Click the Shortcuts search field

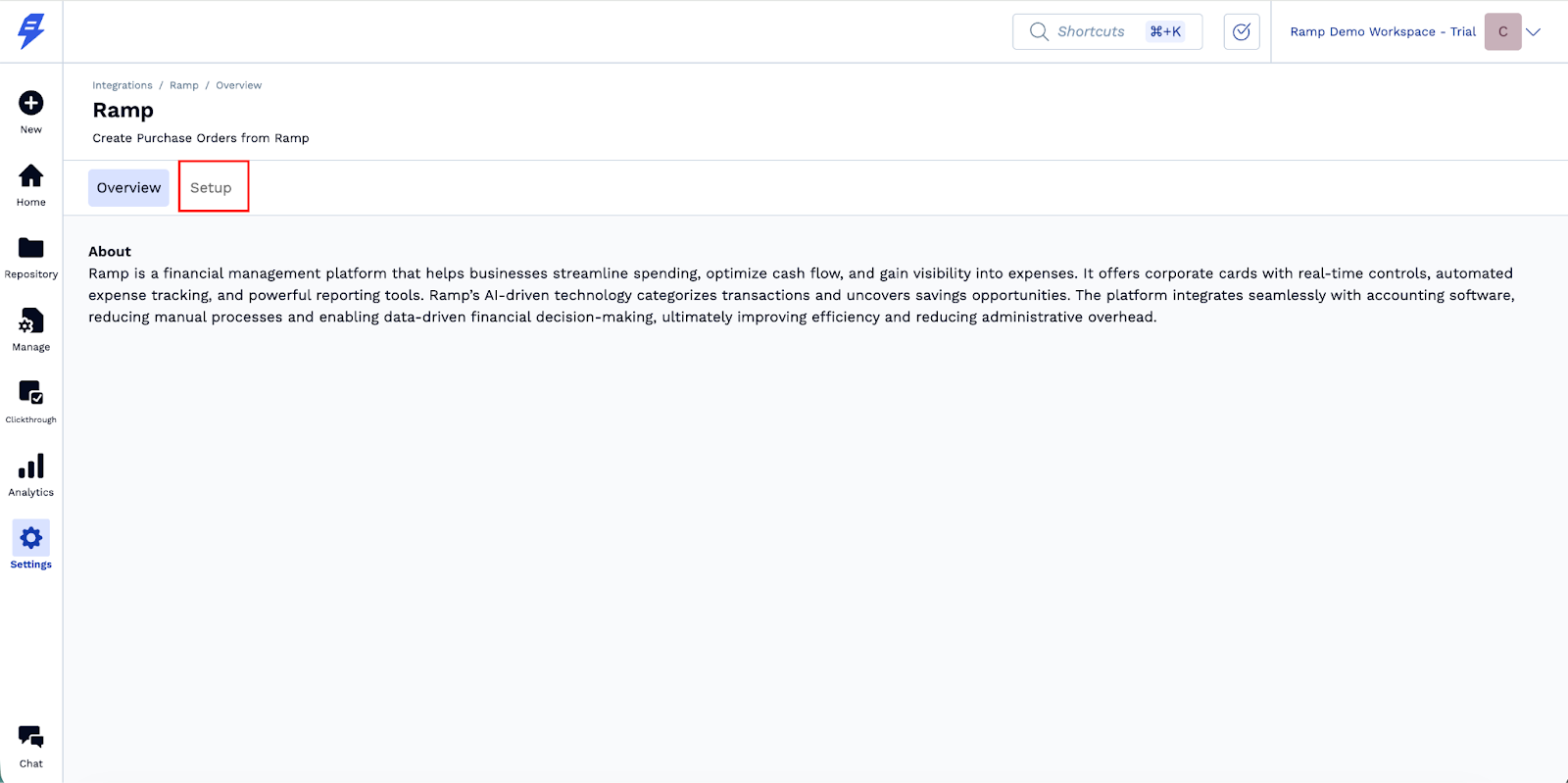(x=1090, y=32)
